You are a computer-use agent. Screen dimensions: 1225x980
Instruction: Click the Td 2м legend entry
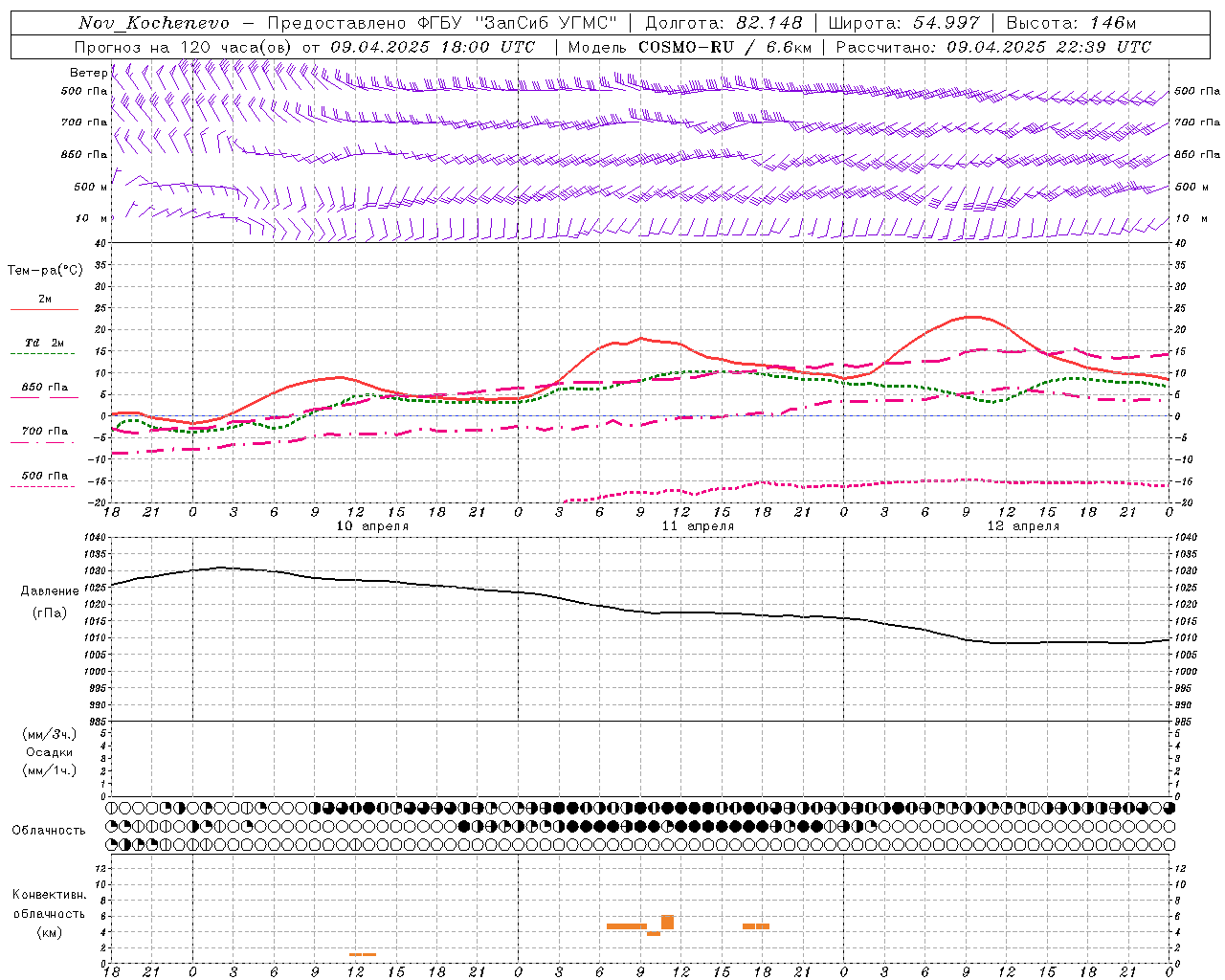(45, 343)
